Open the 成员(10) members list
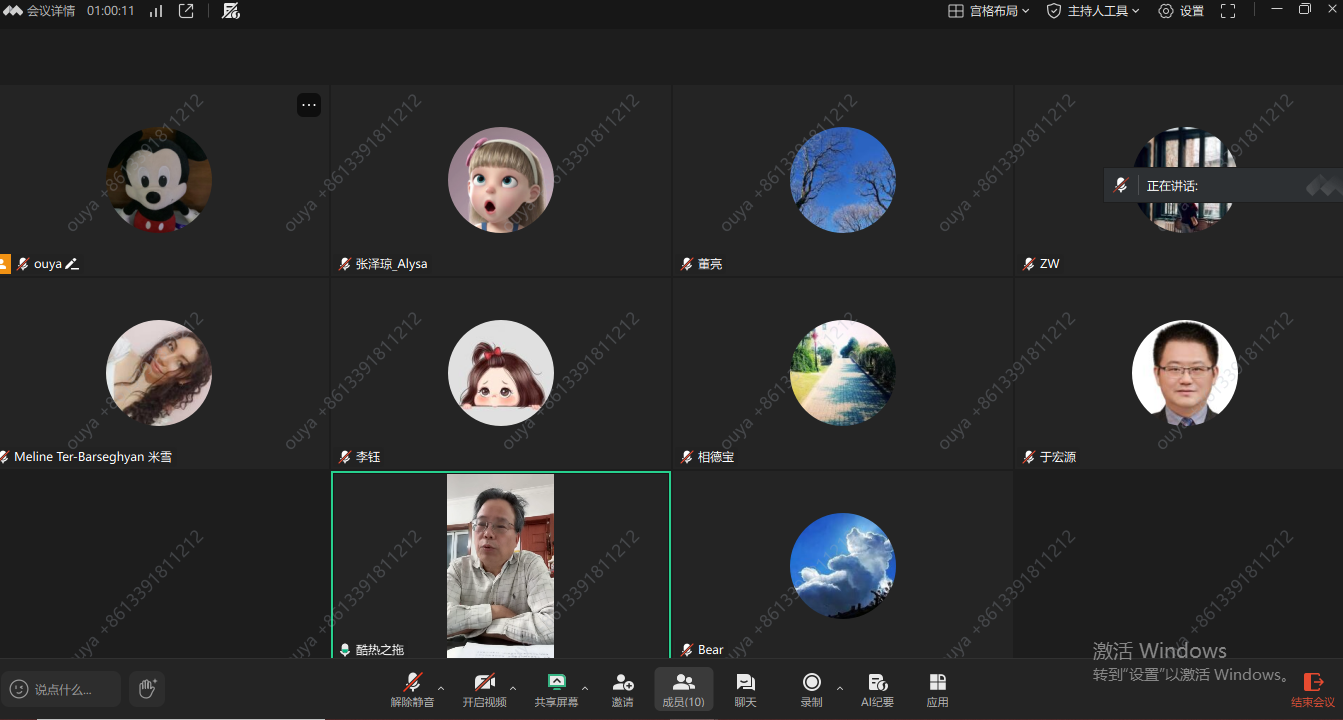 684,688
